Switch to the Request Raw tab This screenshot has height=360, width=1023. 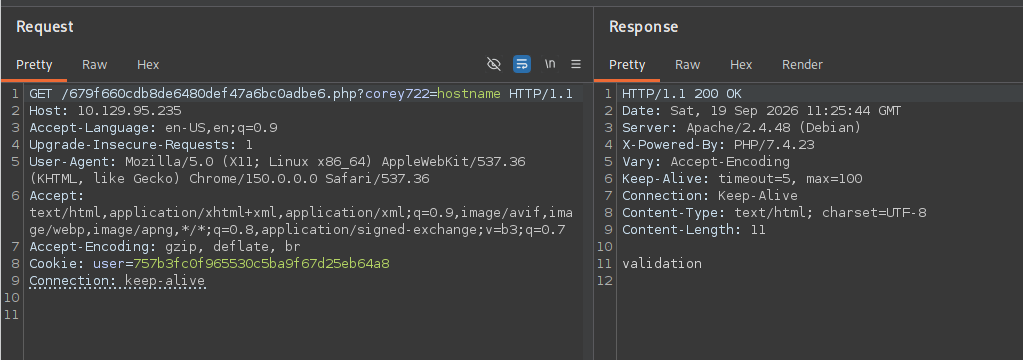(x=95, y=65)
